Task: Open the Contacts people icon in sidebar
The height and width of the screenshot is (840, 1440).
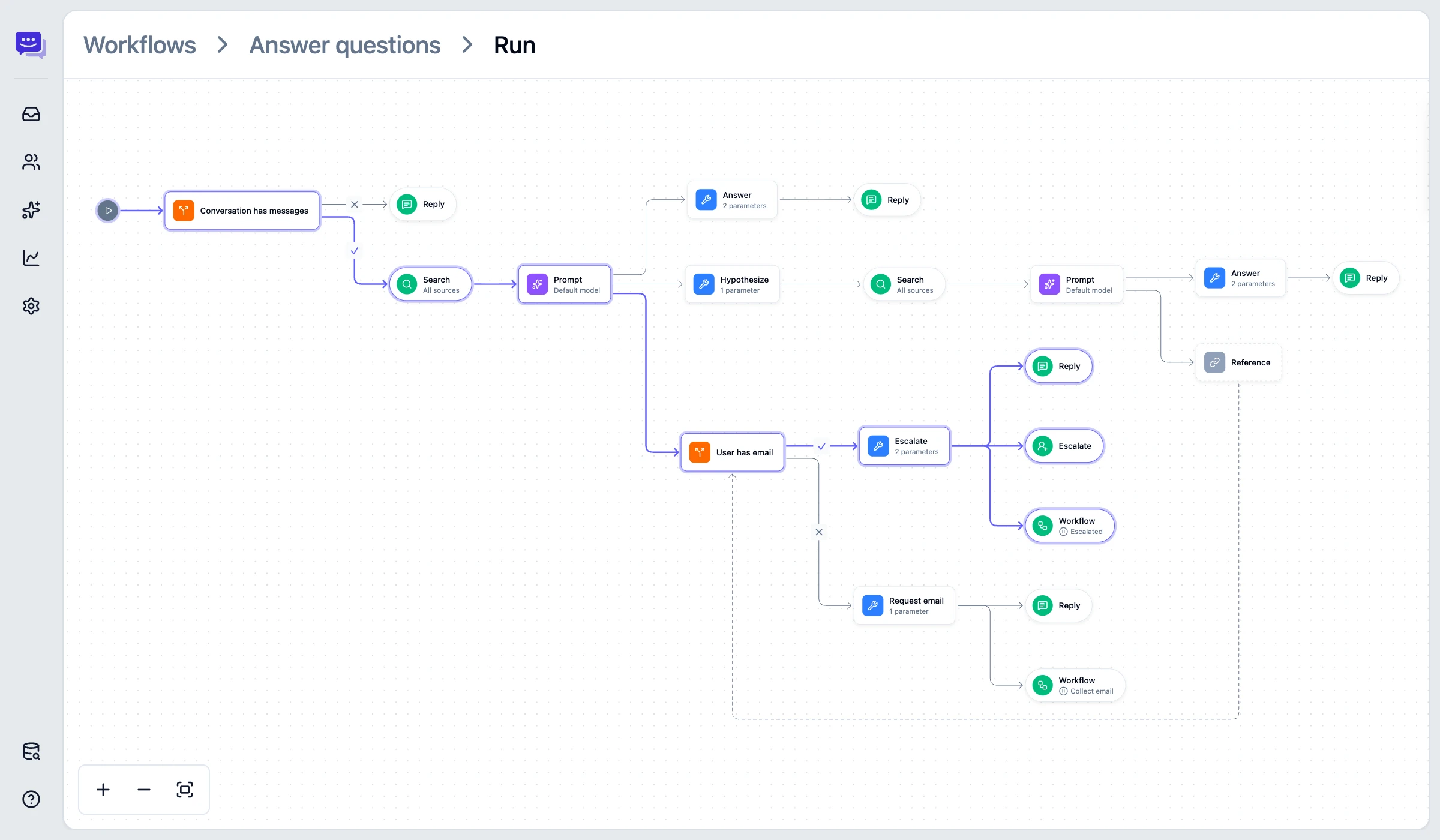Action: pos(31,162)
